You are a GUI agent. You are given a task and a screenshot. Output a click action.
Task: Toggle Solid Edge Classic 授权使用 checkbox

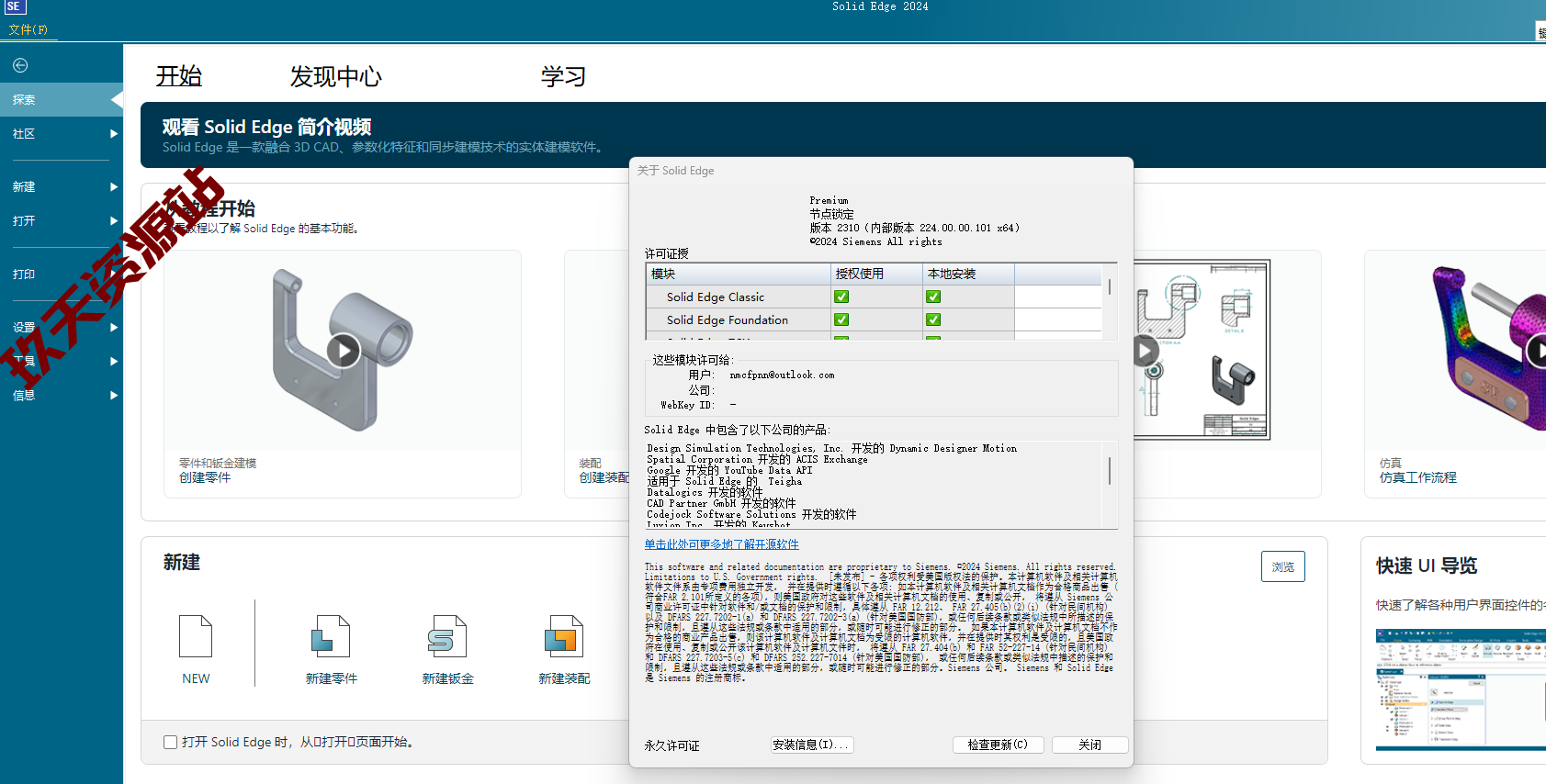tap(841, 297)
